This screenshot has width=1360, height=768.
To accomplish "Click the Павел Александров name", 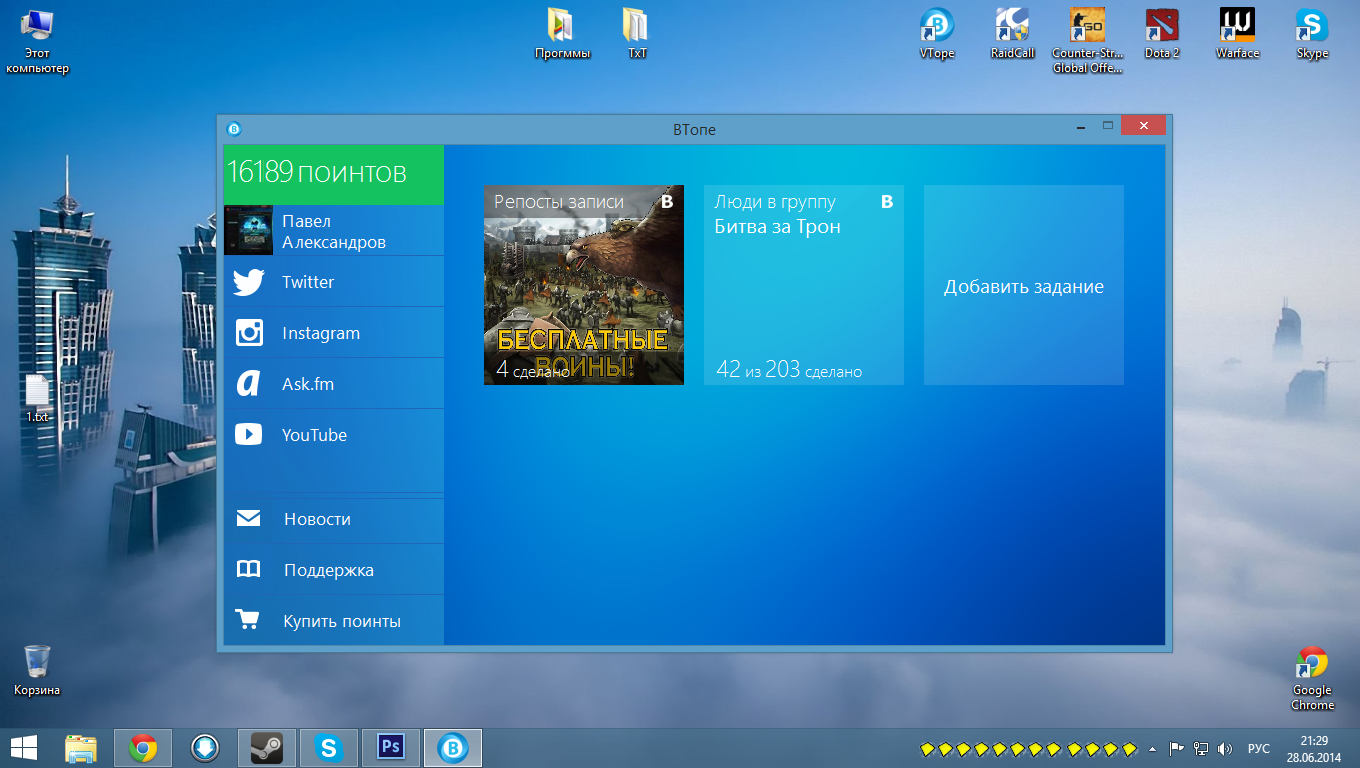I will click(x=334, y=232).
